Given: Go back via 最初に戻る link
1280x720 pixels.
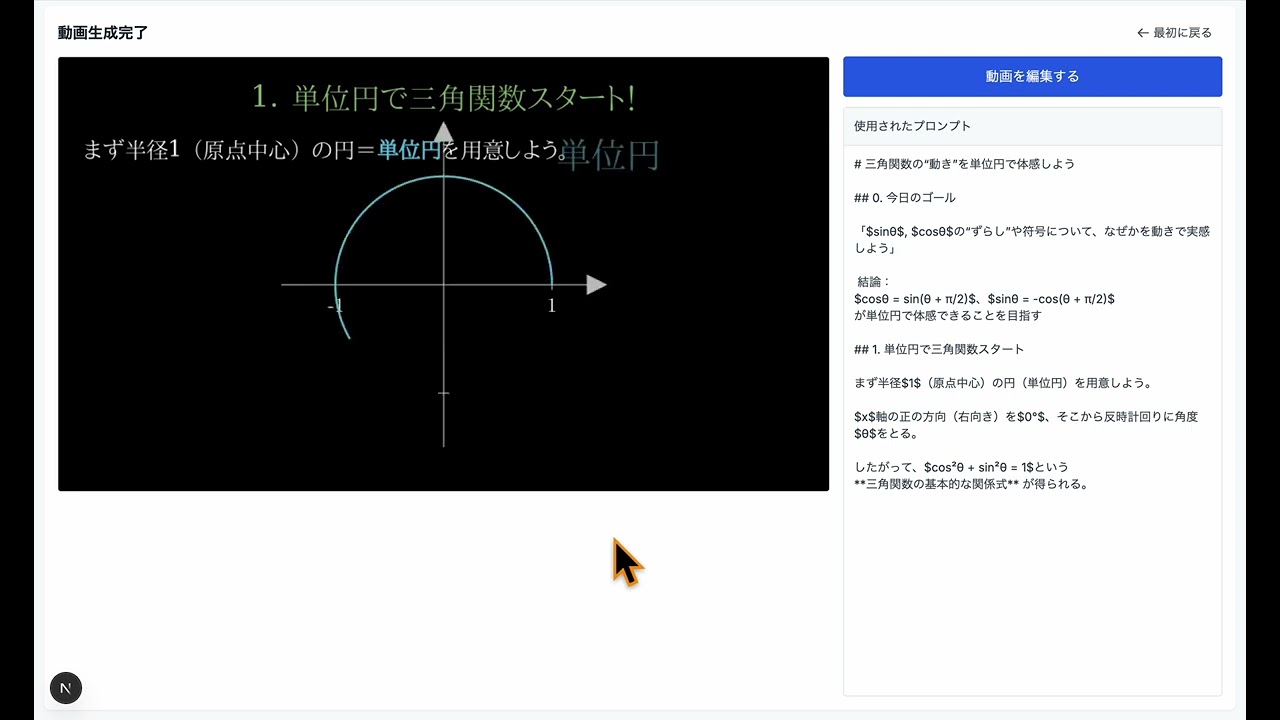Looking at the screenshot, I should click(x=1175, y=33).
